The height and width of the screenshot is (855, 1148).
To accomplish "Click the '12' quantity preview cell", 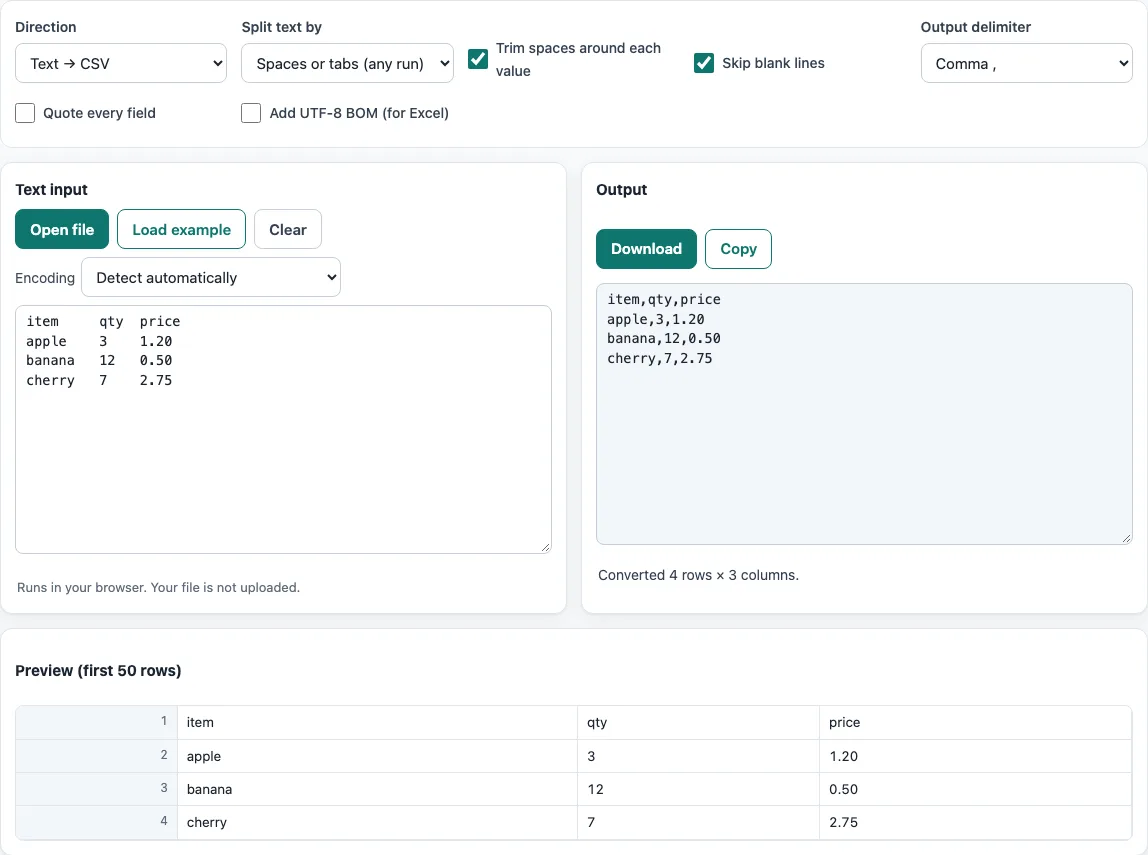I will click(698, 789).
